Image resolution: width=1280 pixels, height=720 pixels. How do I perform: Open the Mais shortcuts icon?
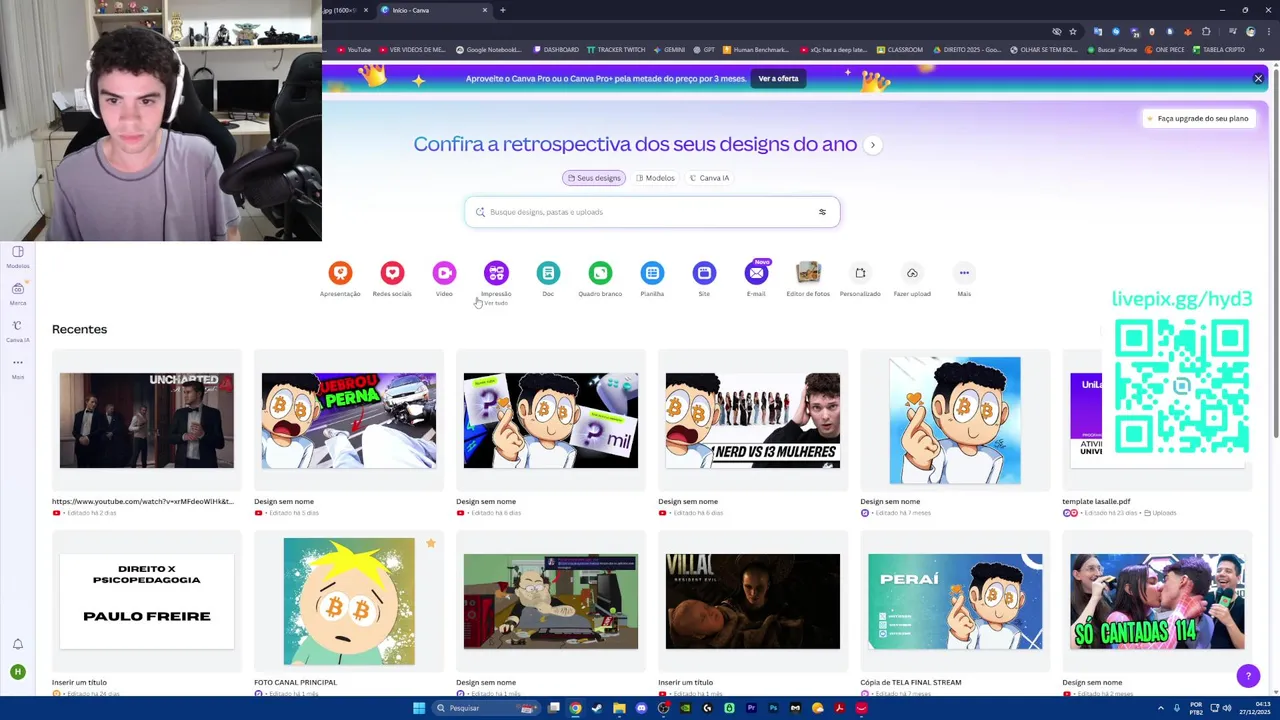tap(964, 272)
